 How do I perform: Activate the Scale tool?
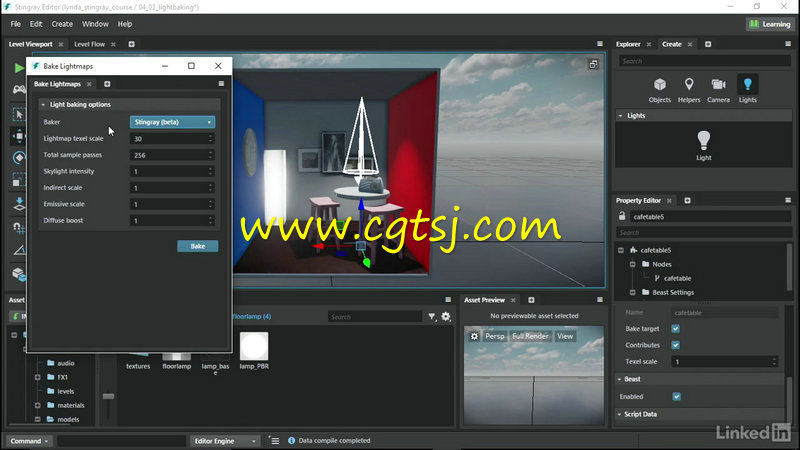(x=19, y=180)
